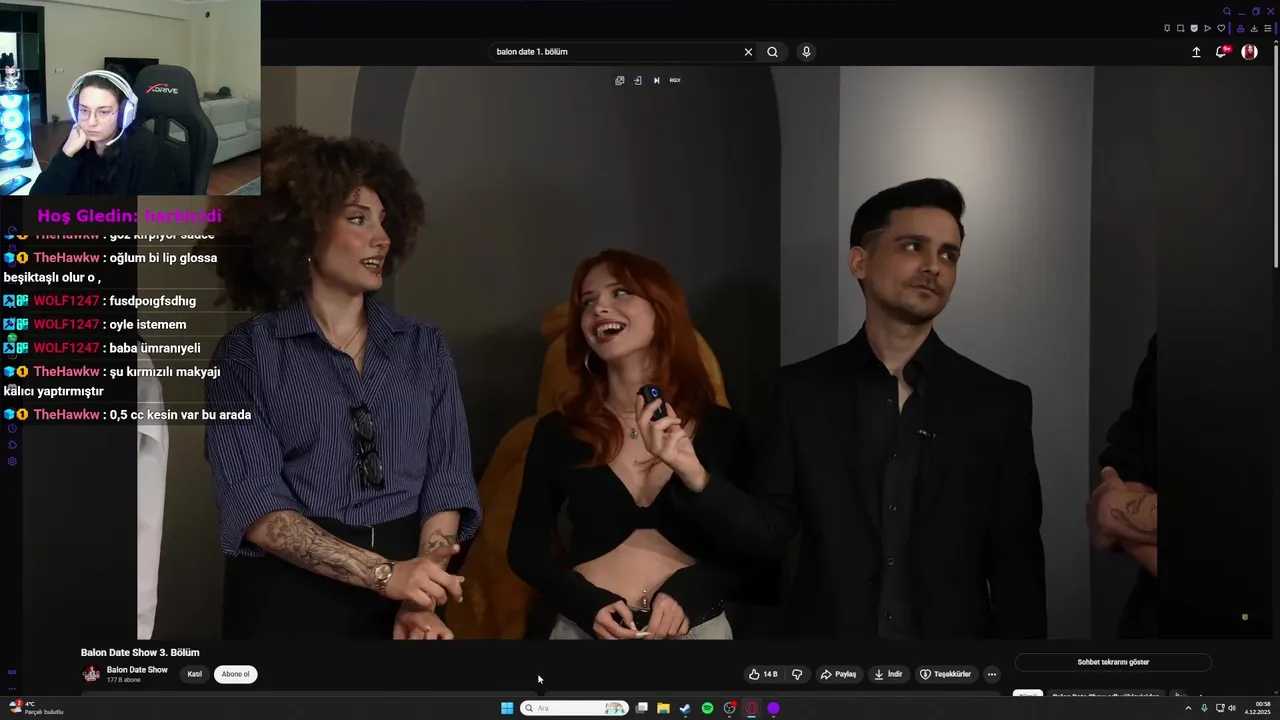
Task: Click the skip-next icon in the video overlay toolbar
Action: (x=656, y=80)
